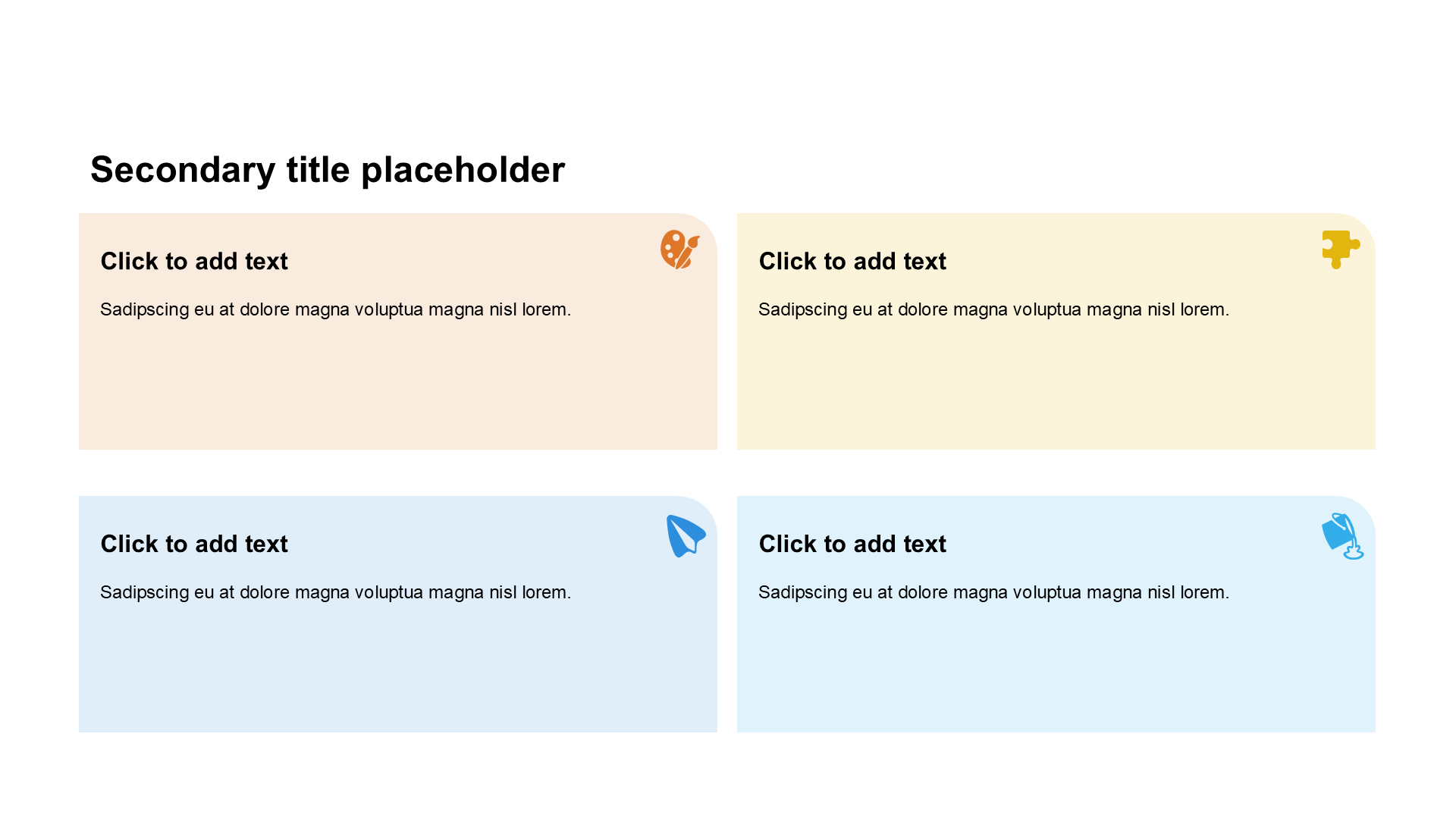Select the puzzle card's 'Click to add text' heading
The image size is (1456, 819).
(x=852, y=262)
